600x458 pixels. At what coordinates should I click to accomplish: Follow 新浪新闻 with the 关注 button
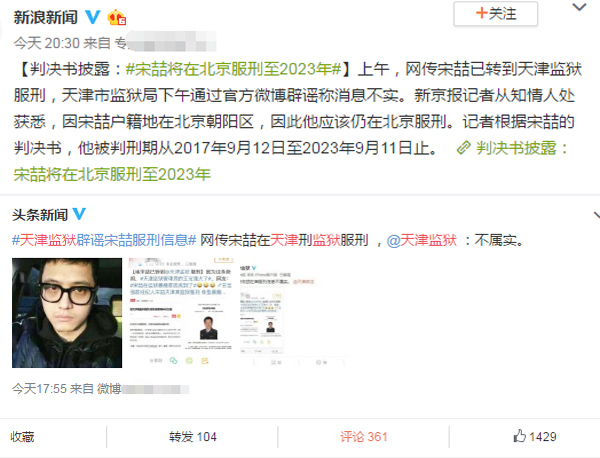496,14
